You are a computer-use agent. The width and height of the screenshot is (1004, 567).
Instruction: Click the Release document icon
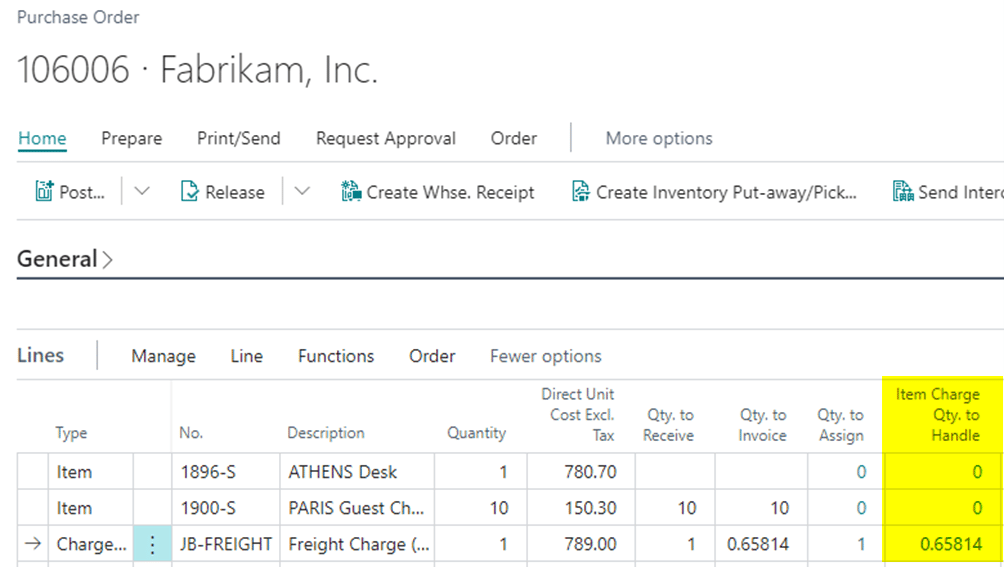(190, 192)
